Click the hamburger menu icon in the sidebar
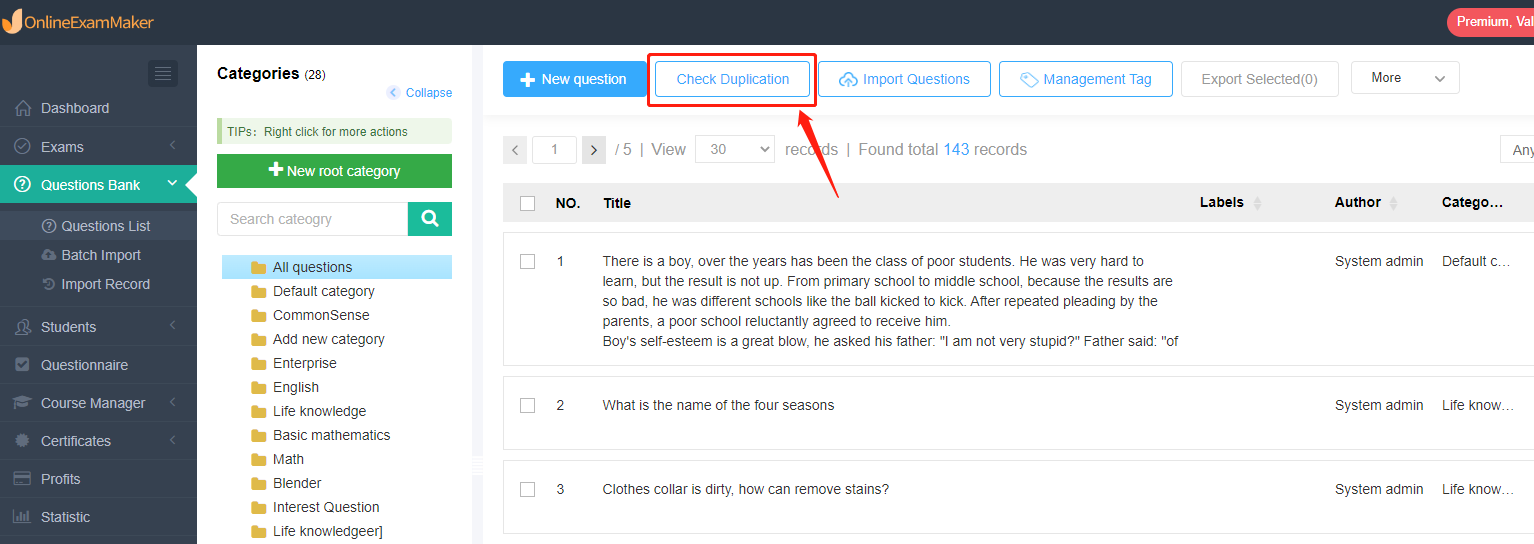The image size is (1534, 544). point(163,73)
